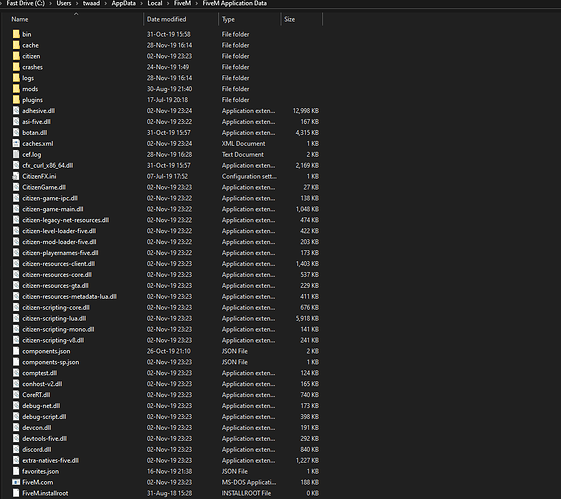Select debug-script.dll file name
Image resolution: width=561 pixels, height=499 pixels.
(44, 417)
